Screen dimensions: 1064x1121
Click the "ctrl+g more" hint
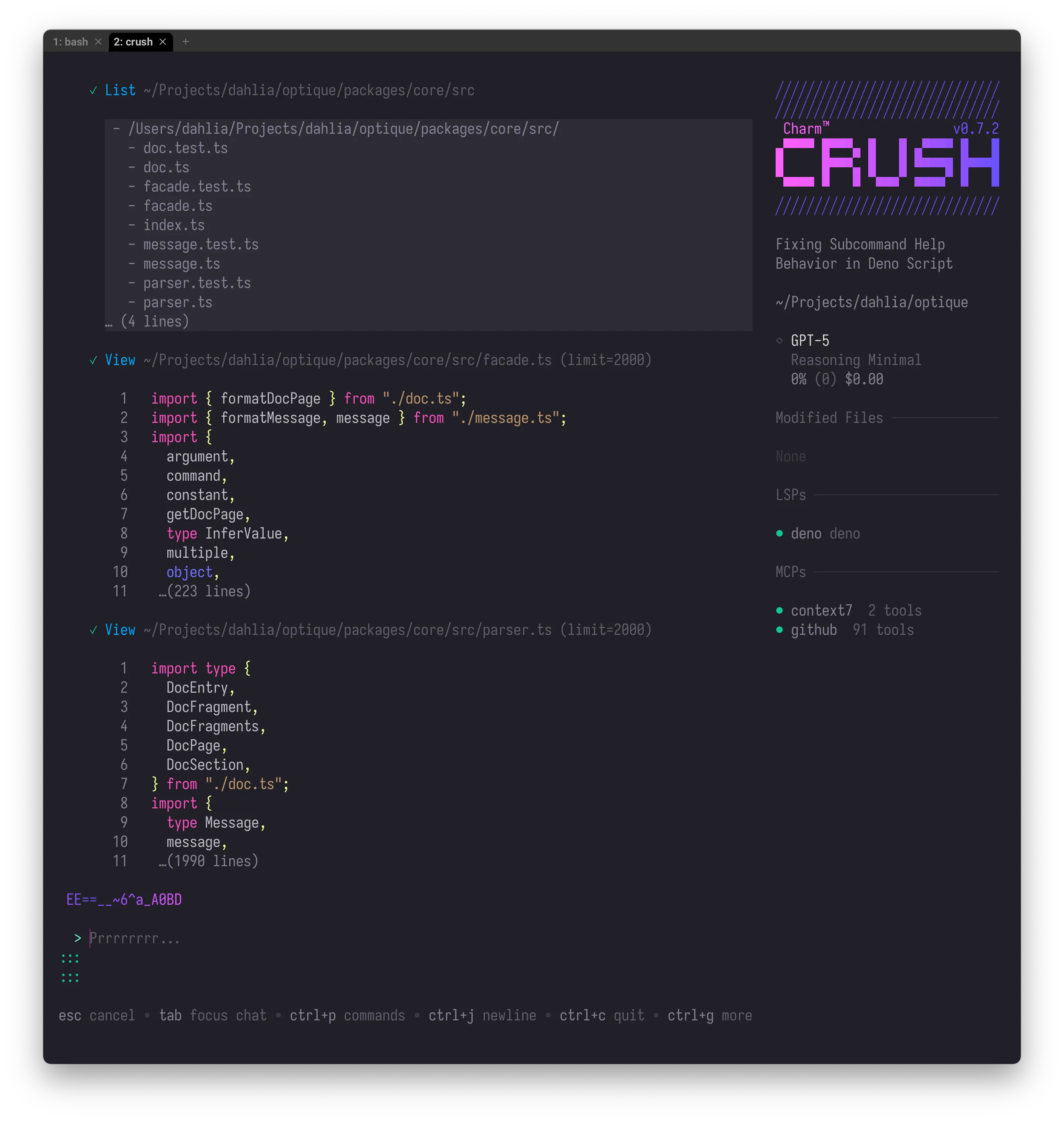point(709,1015)
